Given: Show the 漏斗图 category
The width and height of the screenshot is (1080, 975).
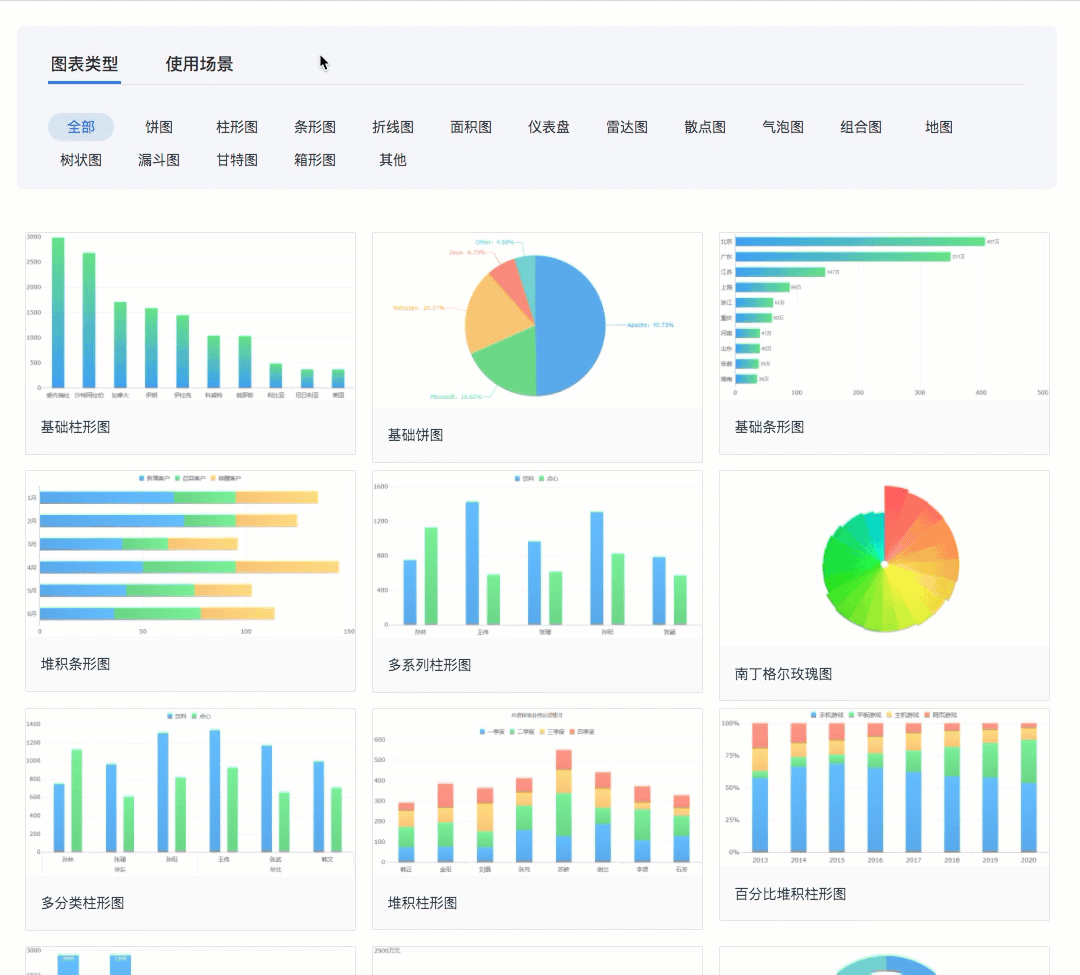Looking at the screenshot, I should pyautogui.click(x=158, y=160).
